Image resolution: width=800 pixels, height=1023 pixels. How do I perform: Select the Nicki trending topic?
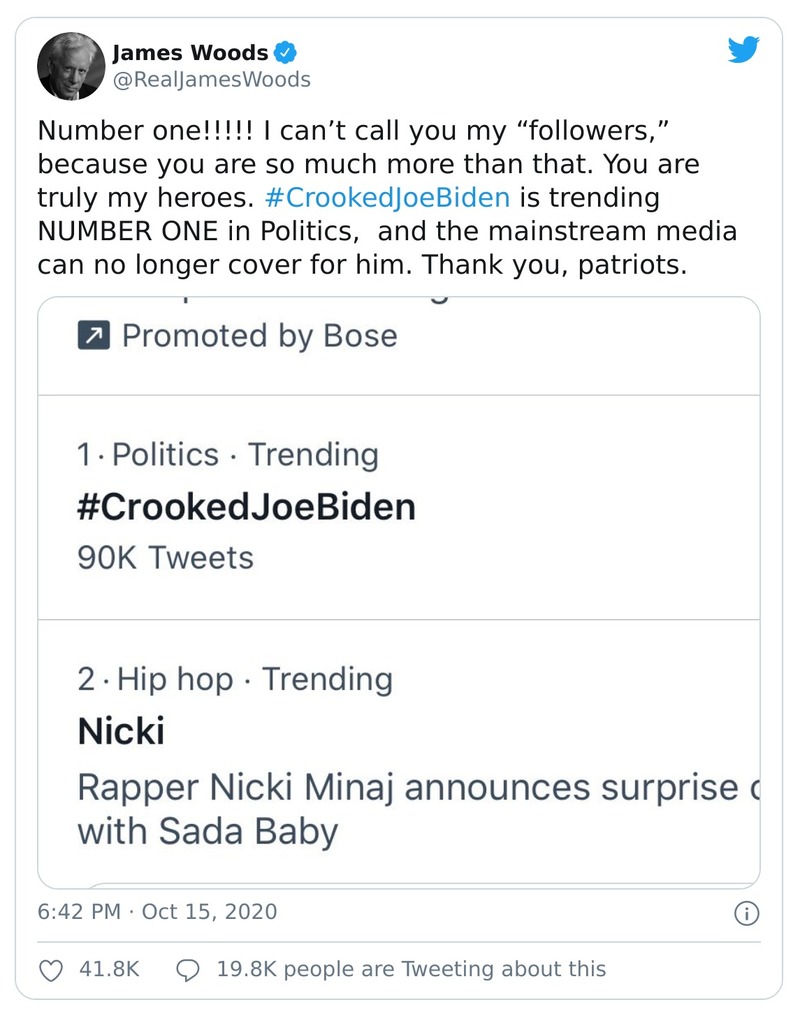120,731
